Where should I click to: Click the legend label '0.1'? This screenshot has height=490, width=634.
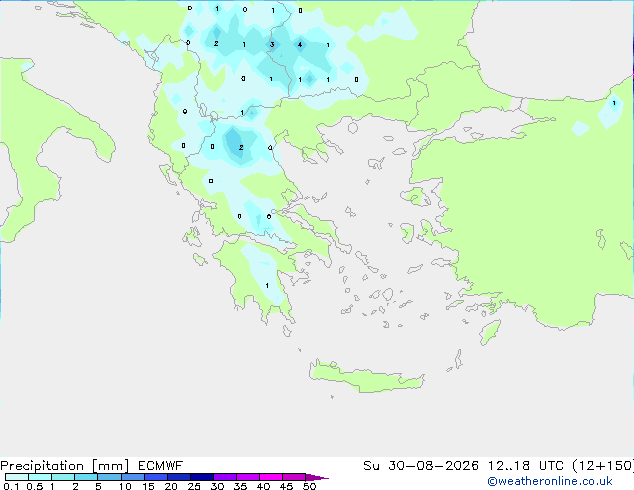tap(11, 486)
